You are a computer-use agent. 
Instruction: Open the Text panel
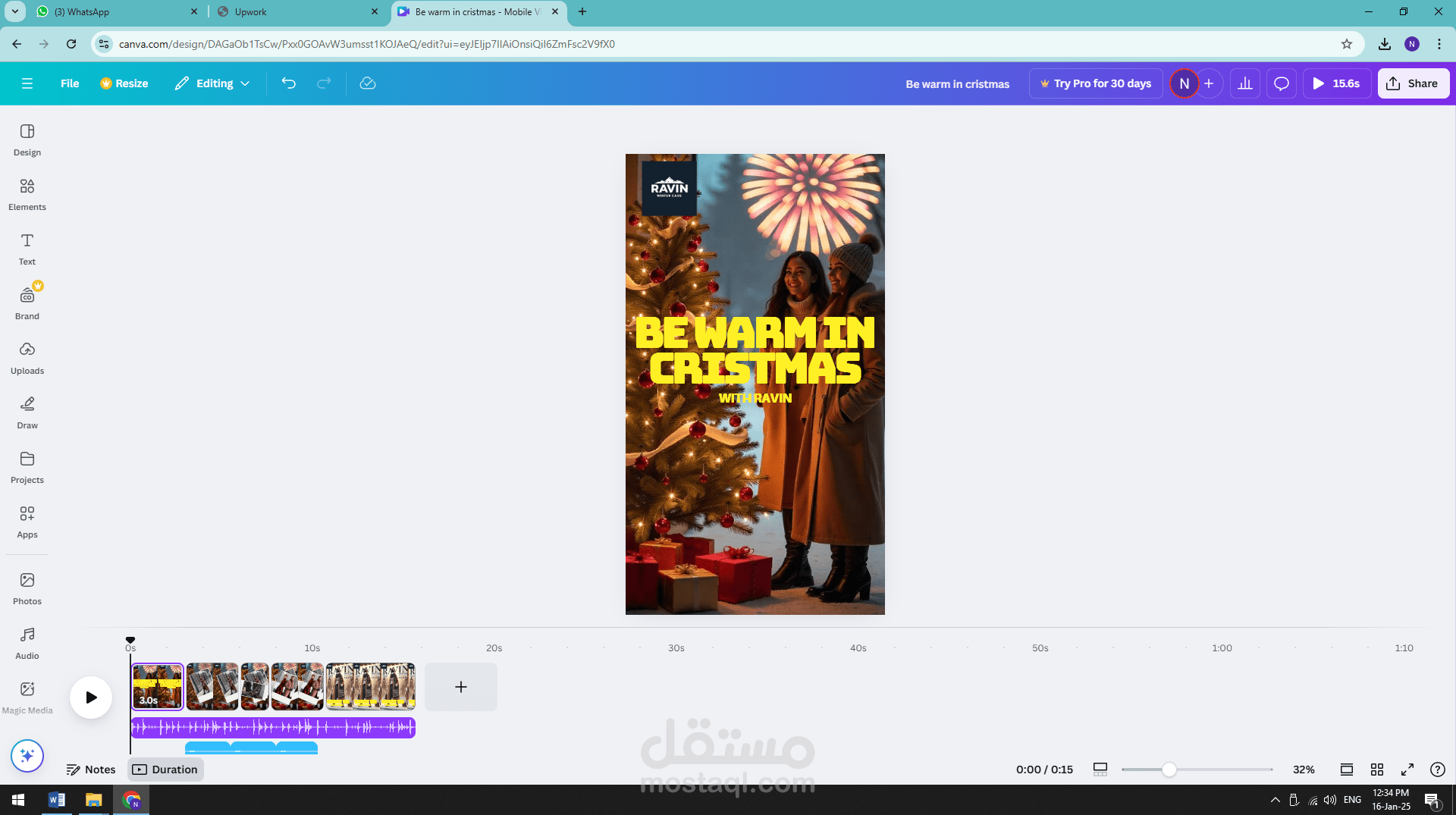tap(27, 249)
